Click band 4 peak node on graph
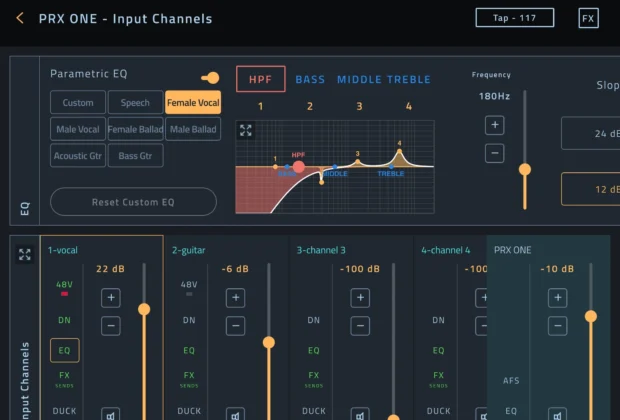620x420 pixels. point(399,151)
